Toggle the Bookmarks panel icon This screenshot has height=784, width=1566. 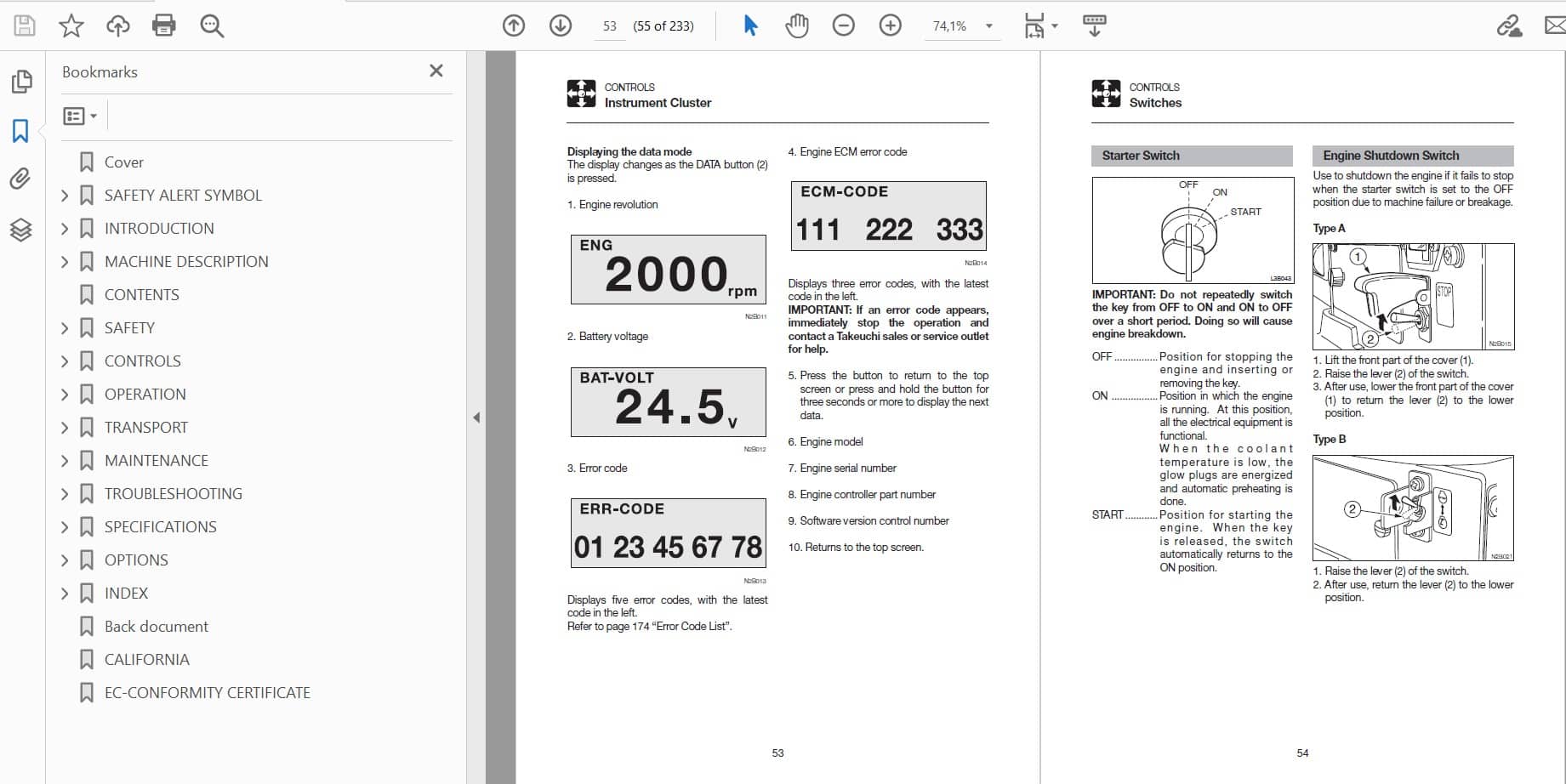(21, 131)
